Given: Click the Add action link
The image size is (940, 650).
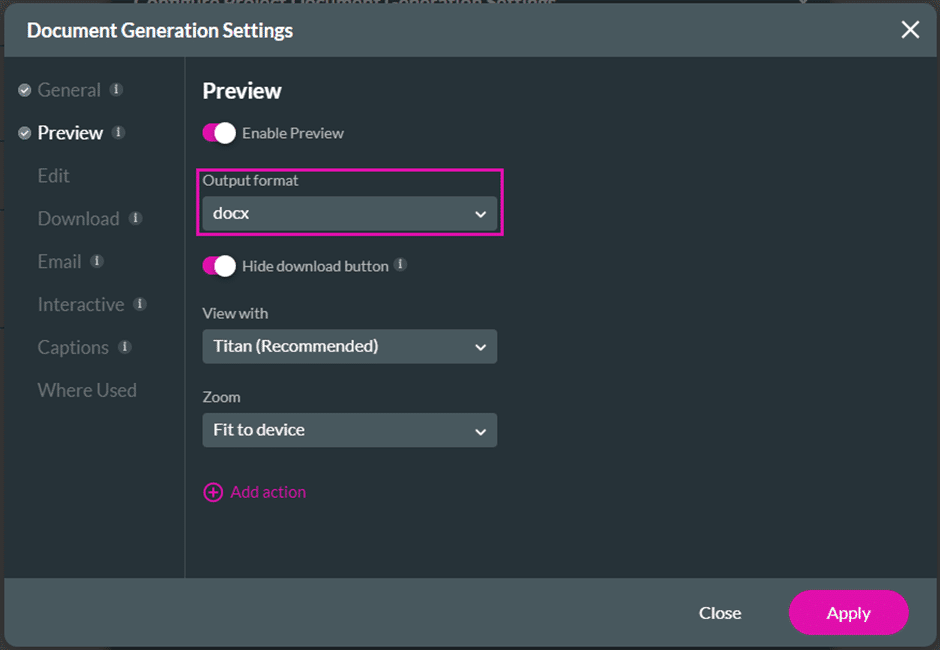Looking at the screenshot, I should [268, 492].
